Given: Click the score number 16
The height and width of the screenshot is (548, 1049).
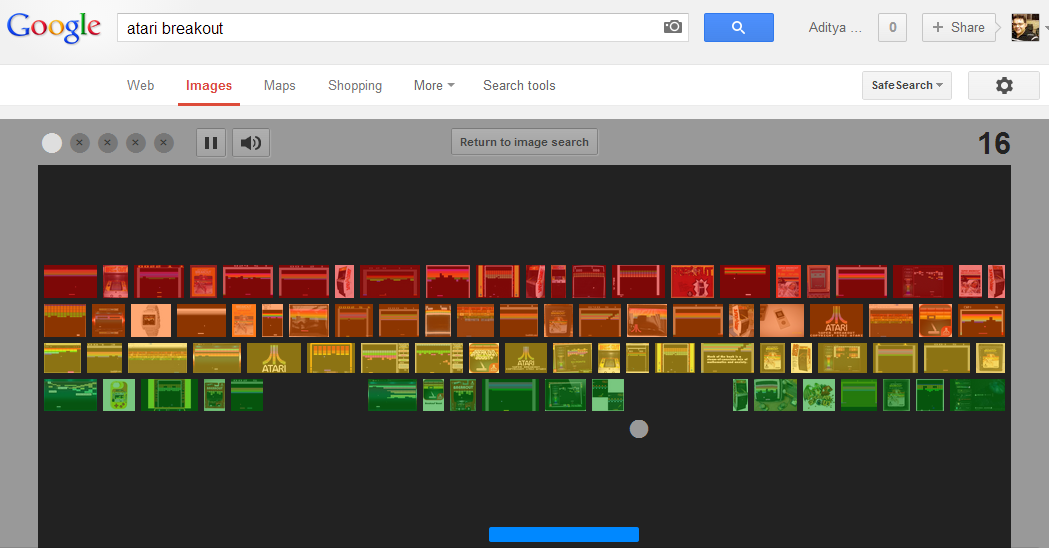Looking at the screenshot, I should 993,143.
